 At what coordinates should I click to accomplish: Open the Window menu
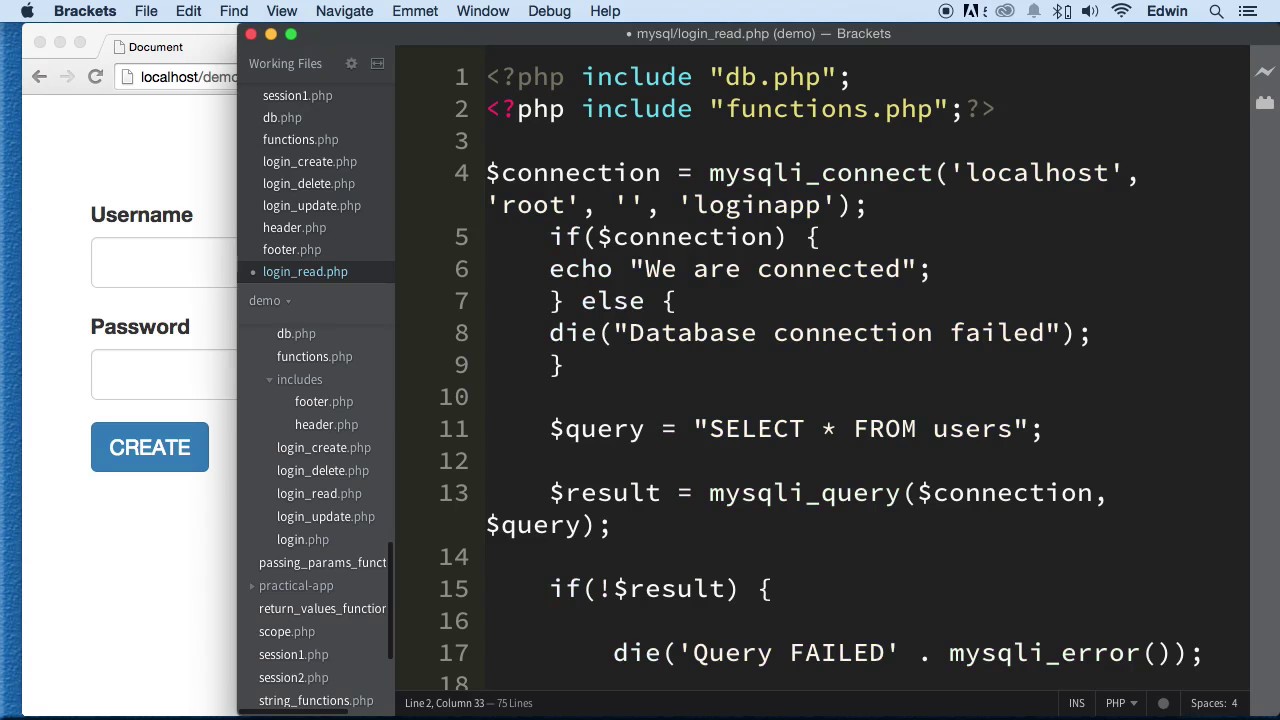[483, 11]
